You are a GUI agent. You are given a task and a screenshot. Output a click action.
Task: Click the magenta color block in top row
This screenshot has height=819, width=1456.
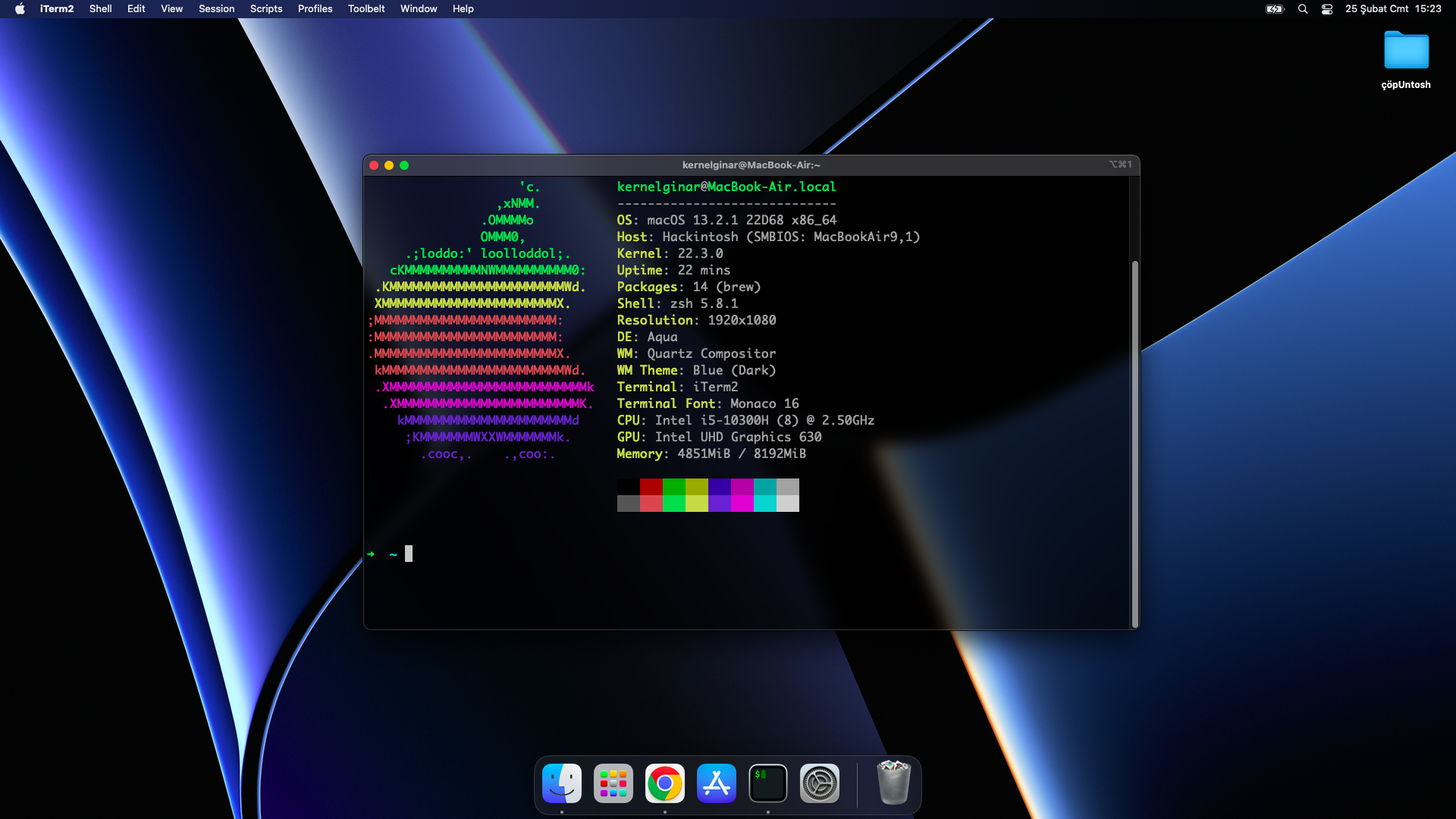point(742,487)
